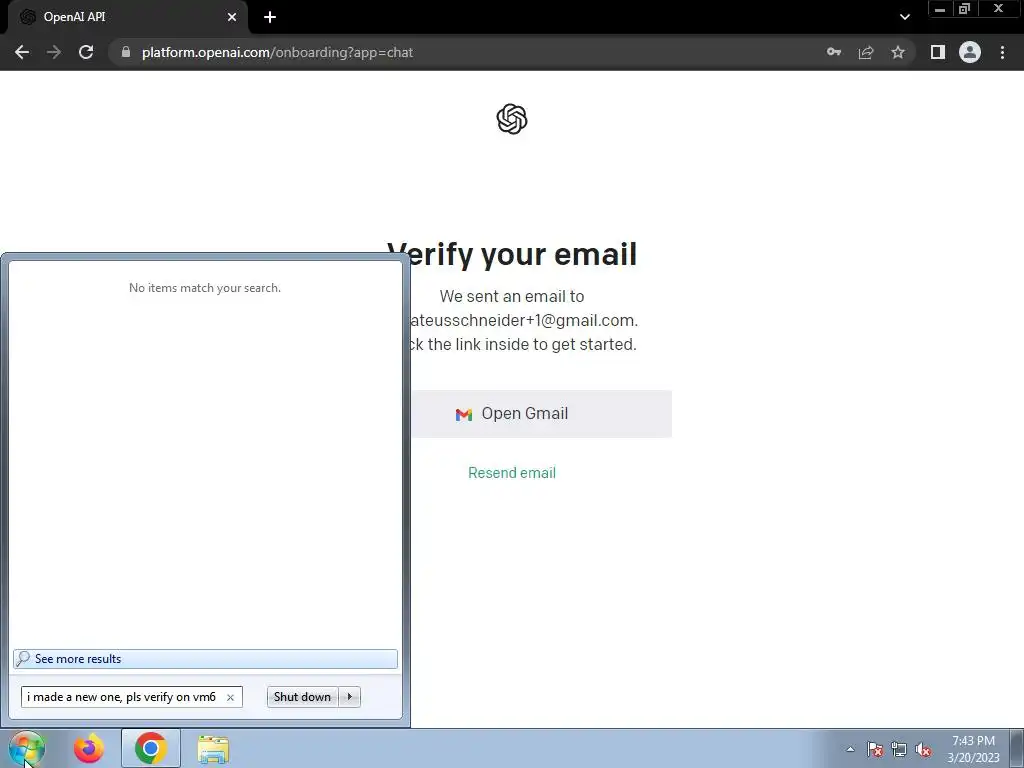Open a new browser tab
This screenshot has height=768, width=1024.
coord(270,18)
